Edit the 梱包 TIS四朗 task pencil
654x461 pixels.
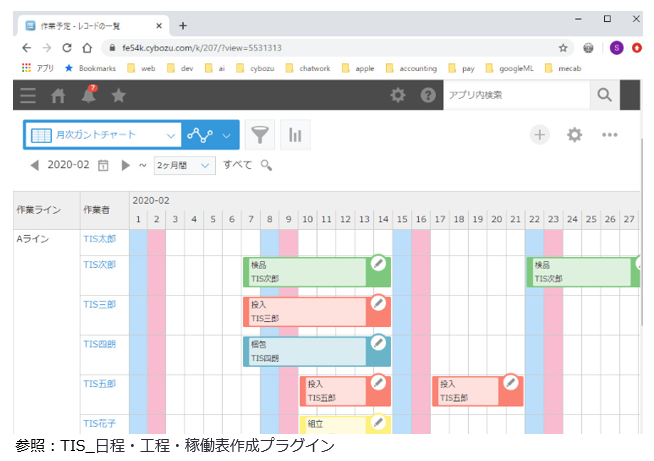pos(378,343)
